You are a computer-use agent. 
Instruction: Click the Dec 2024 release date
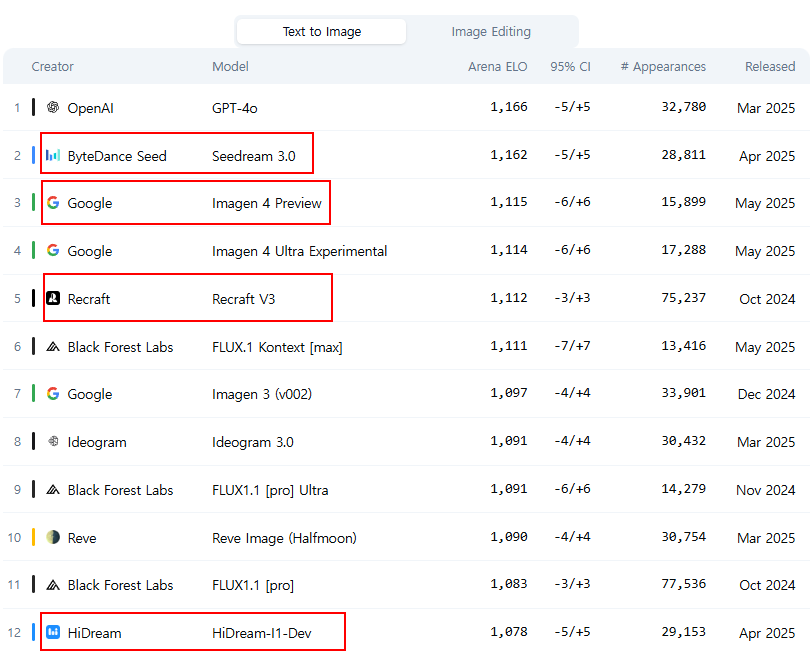(766, 395)
